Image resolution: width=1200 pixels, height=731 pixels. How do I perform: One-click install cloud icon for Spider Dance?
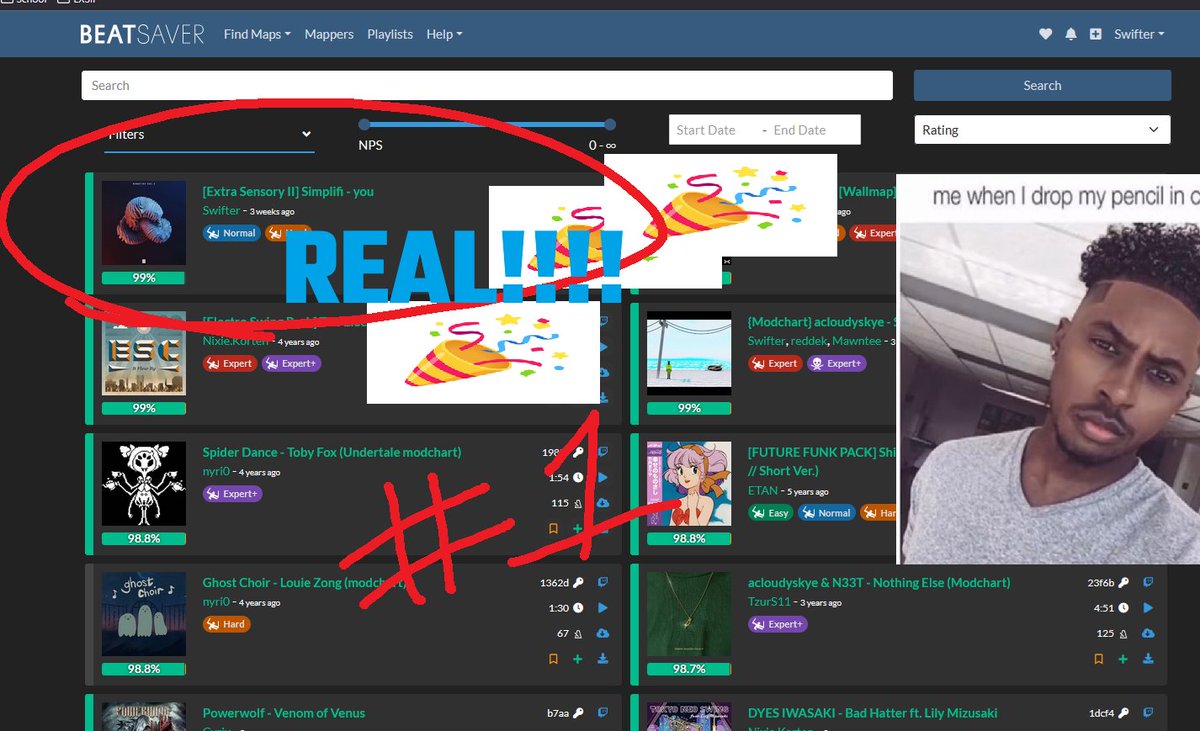click(603, 504)
